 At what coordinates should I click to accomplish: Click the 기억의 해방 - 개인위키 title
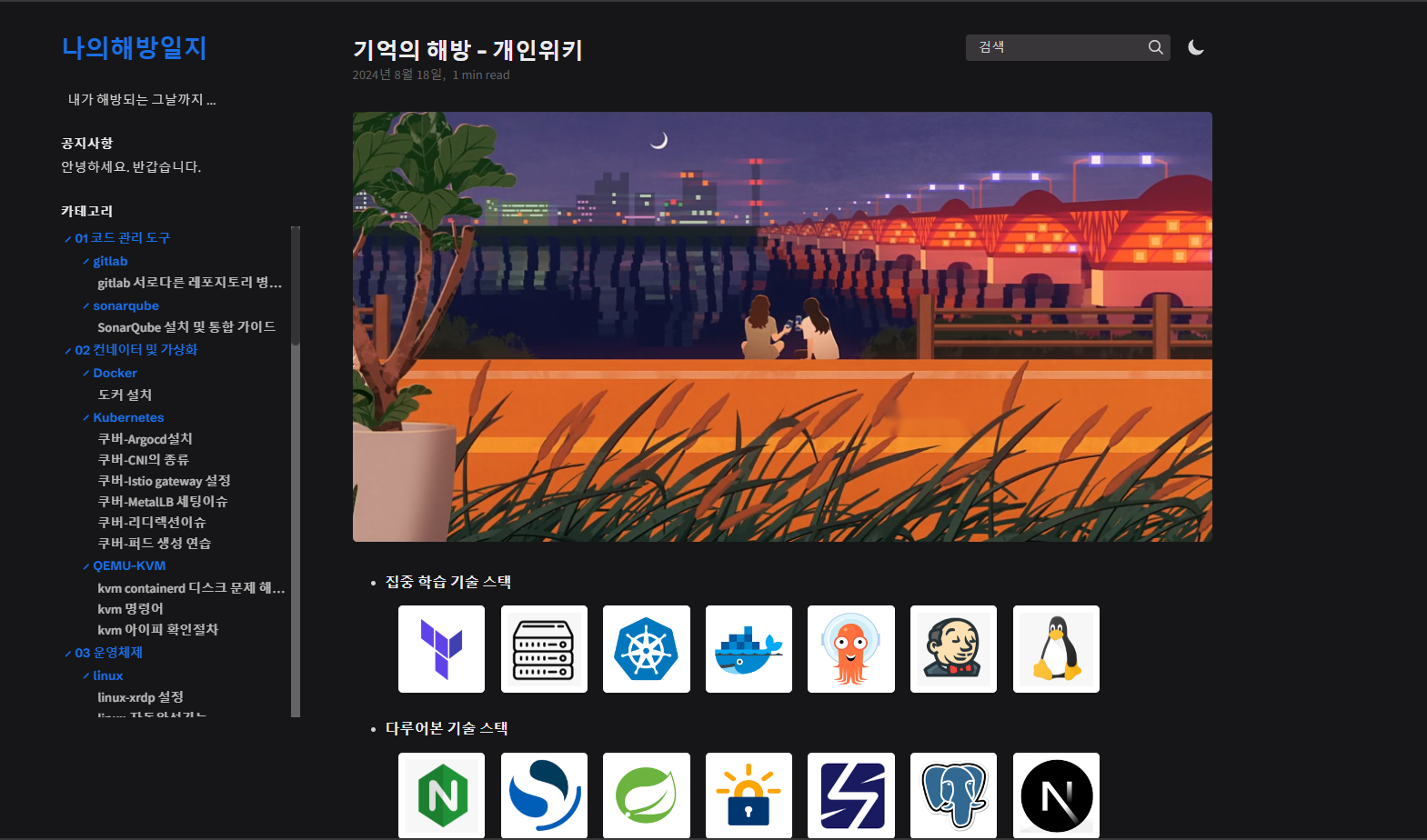(x=467, y=50)
